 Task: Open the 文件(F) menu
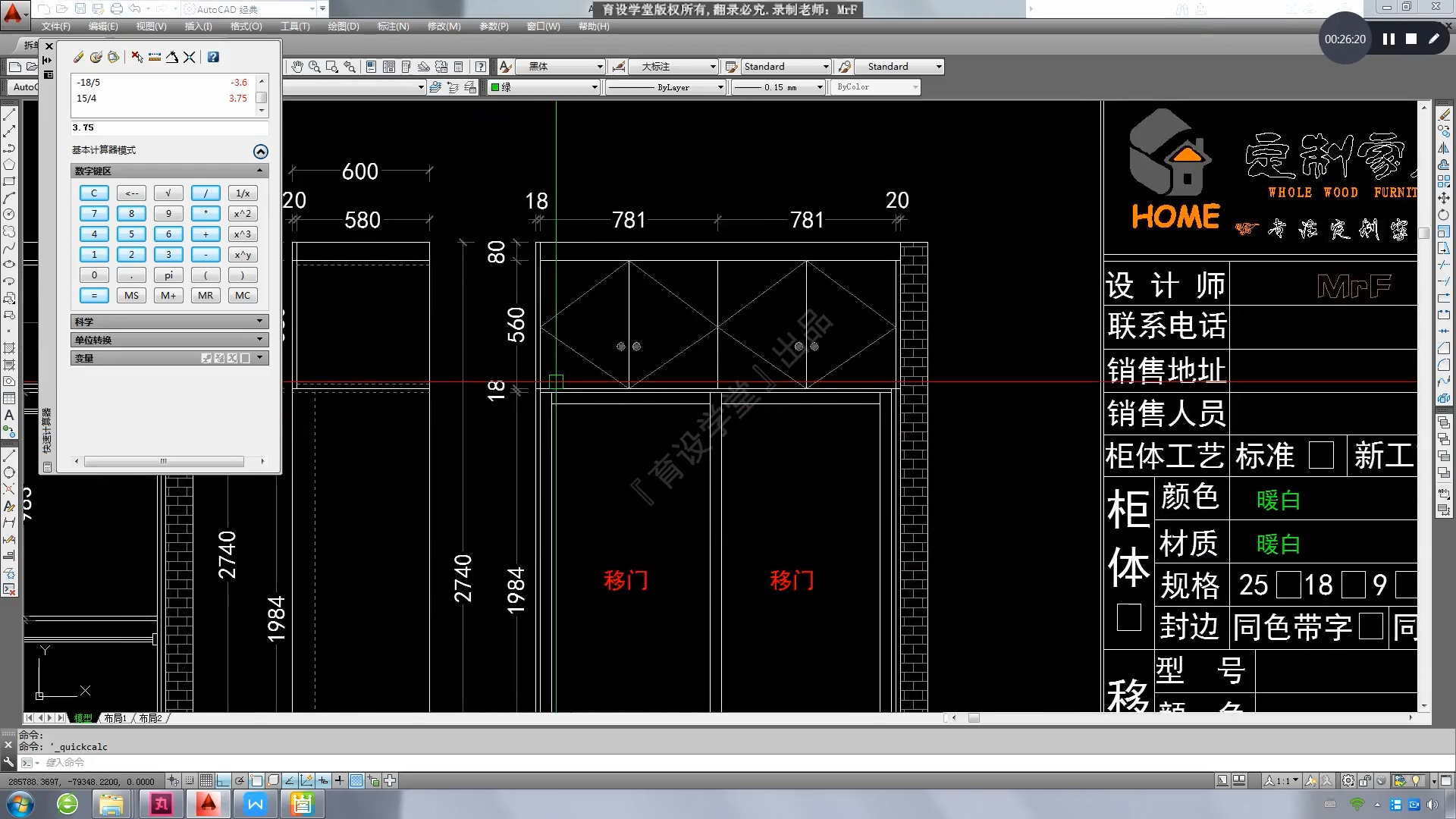tap(56, 27)
